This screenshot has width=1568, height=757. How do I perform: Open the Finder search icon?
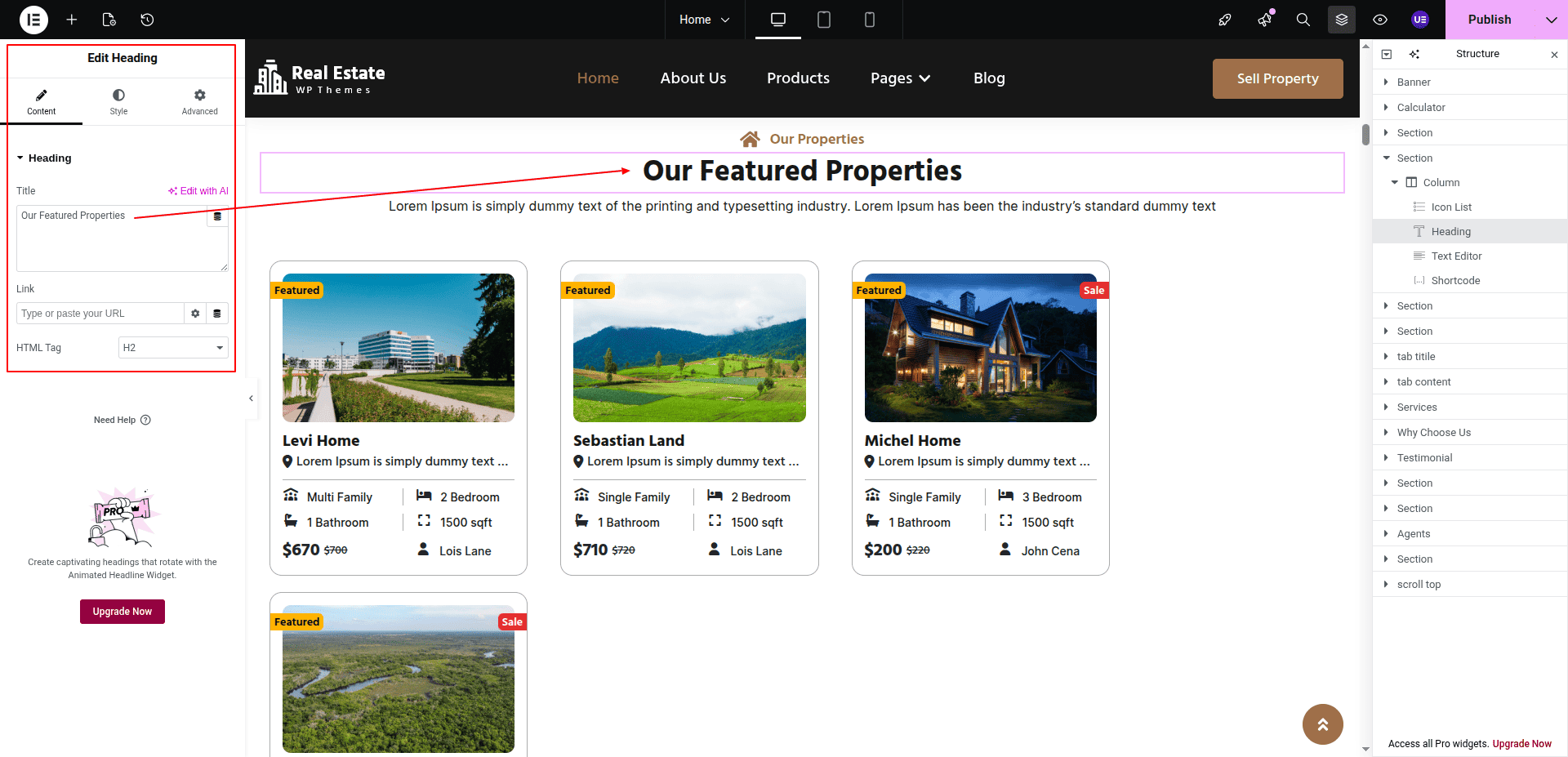pyautogui.click(x=1303, y=20)
